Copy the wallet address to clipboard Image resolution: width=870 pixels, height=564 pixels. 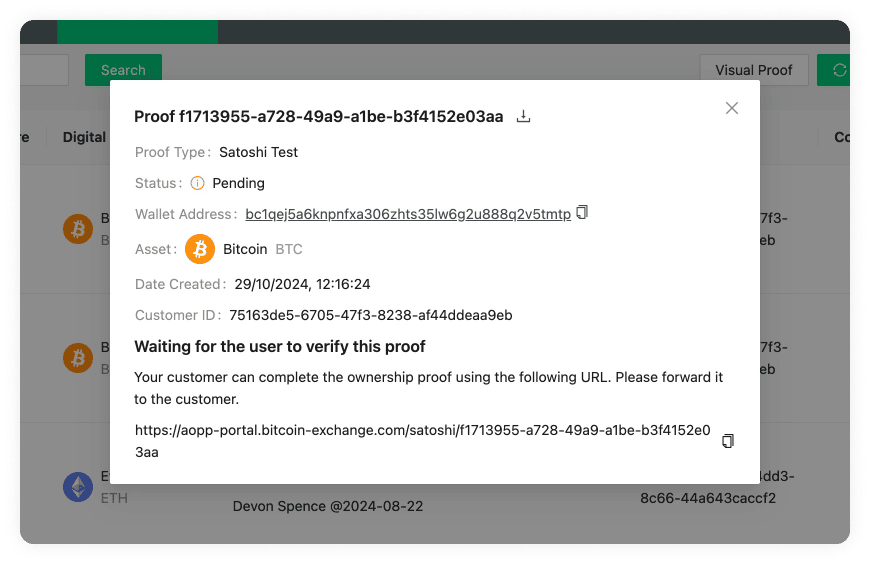582,213
